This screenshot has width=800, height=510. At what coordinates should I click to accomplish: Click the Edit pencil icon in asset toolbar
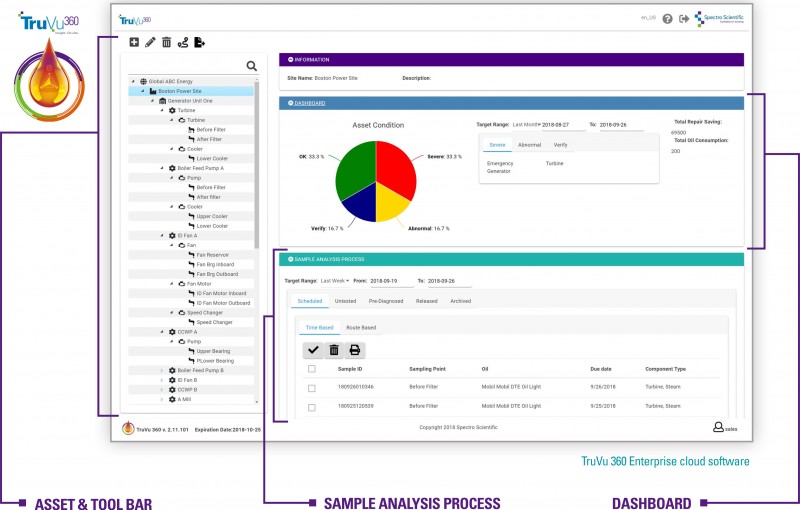pyautogui.click(x=150, y=42)
